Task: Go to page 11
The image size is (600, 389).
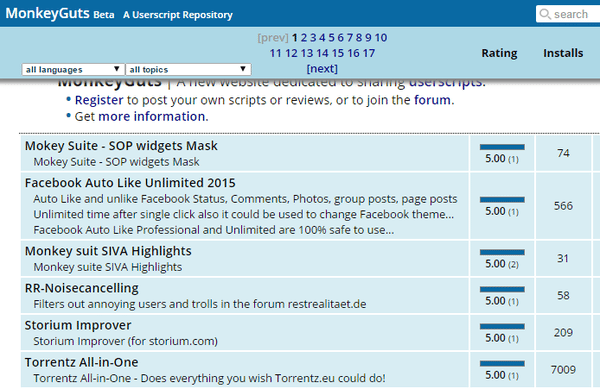Action: click(276, 53)
